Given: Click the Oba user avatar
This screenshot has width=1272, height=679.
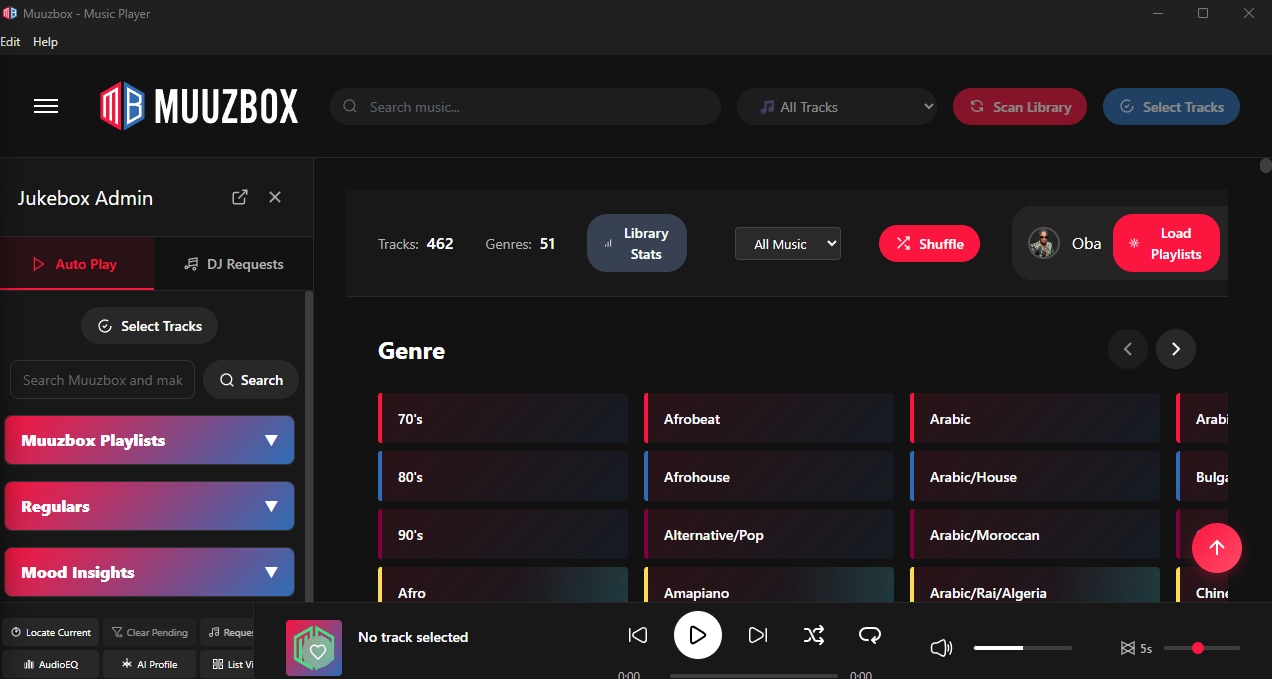Looking at the screenshot, I should 1044,243.
